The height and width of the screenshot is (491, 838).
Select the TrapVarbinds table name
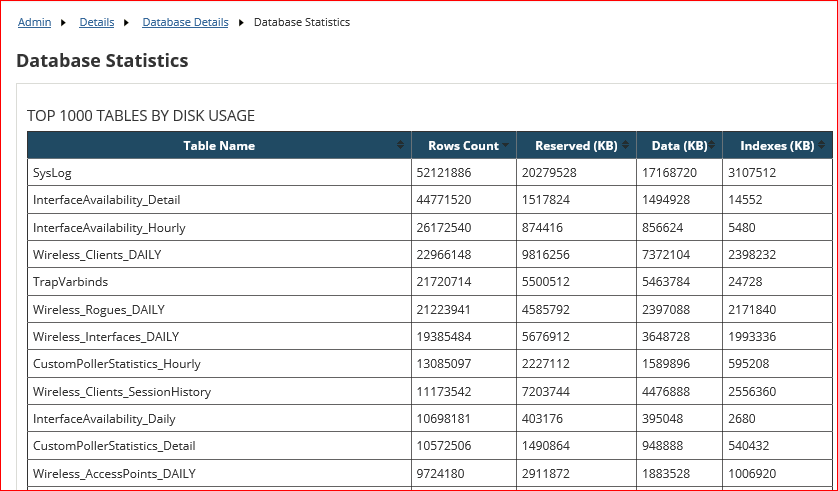[x=70, y=282]
